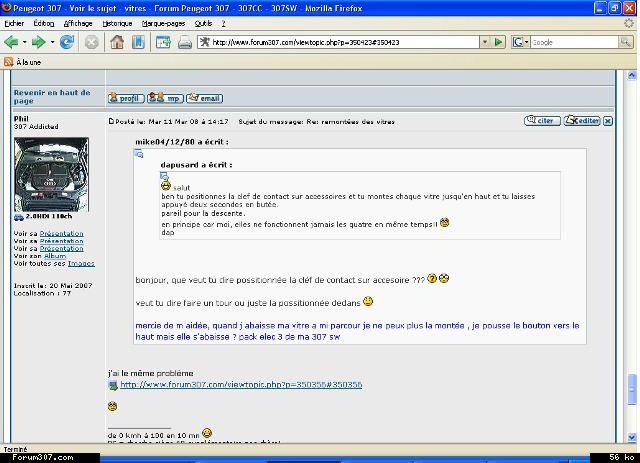
Task: Open the first Présentation link
Action: [62, 234]
